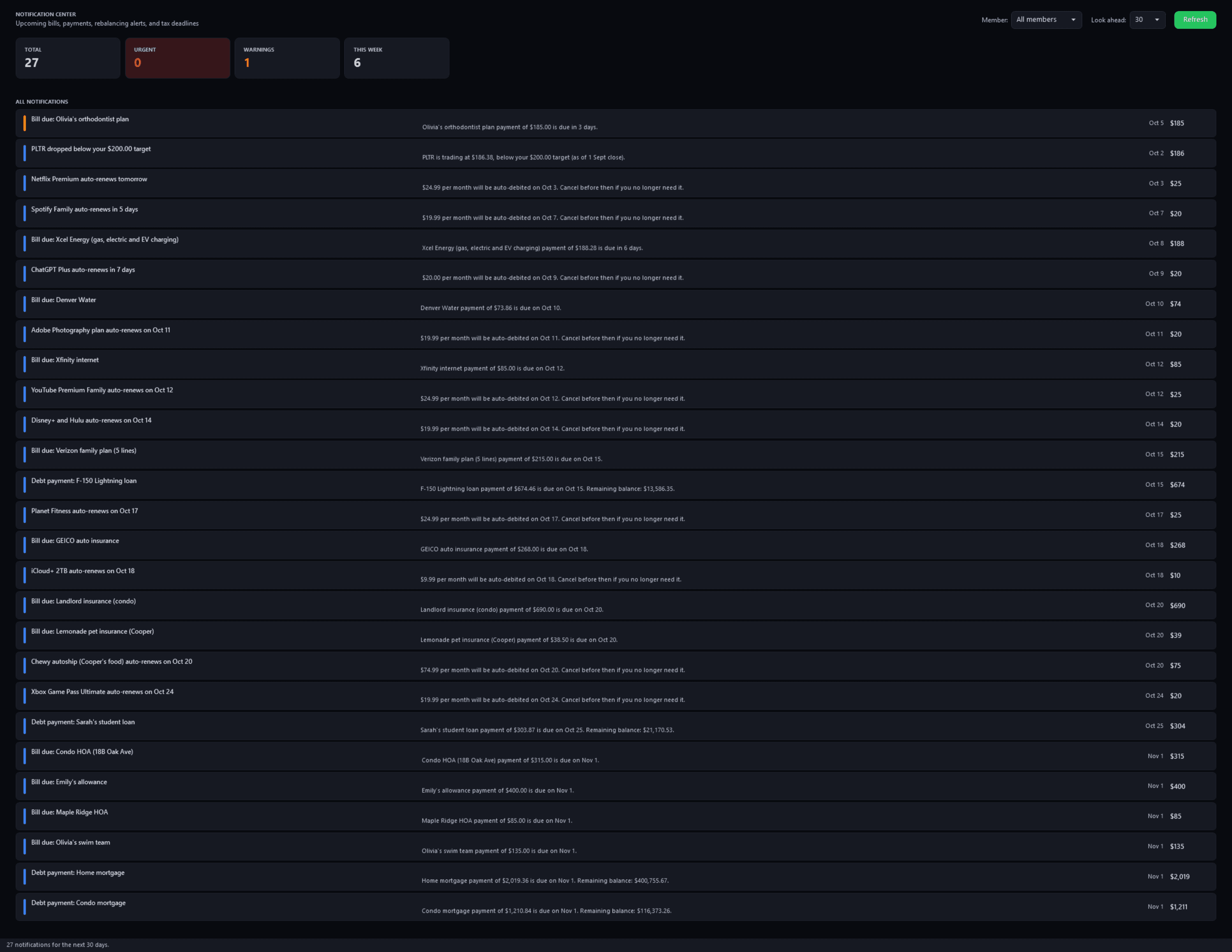The image size is (1232, 952).
Task: Open the Olivia's orthodontist plan bill notification
Action: [615, 123]
